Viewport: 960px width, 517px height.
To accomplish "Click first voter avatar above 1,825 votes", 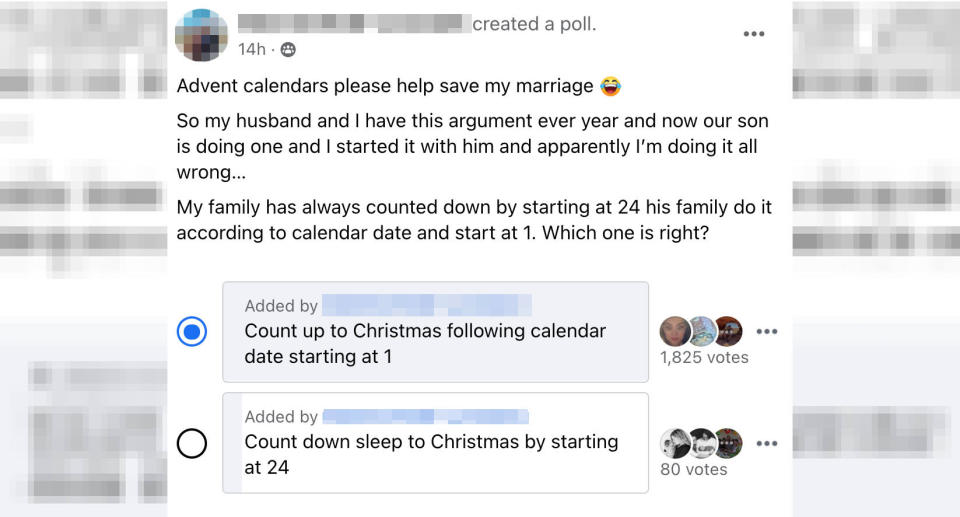I will pyautogui.click(x=676, y=331).
